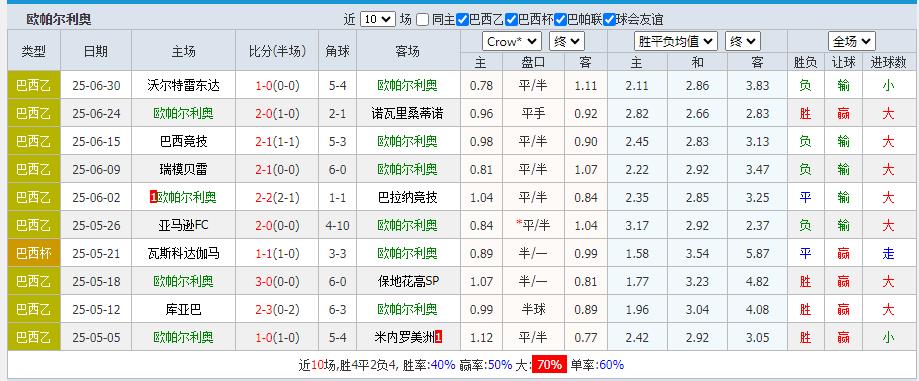Click the 2-2(2-1) score on 25-06-02

coord(277,198)
